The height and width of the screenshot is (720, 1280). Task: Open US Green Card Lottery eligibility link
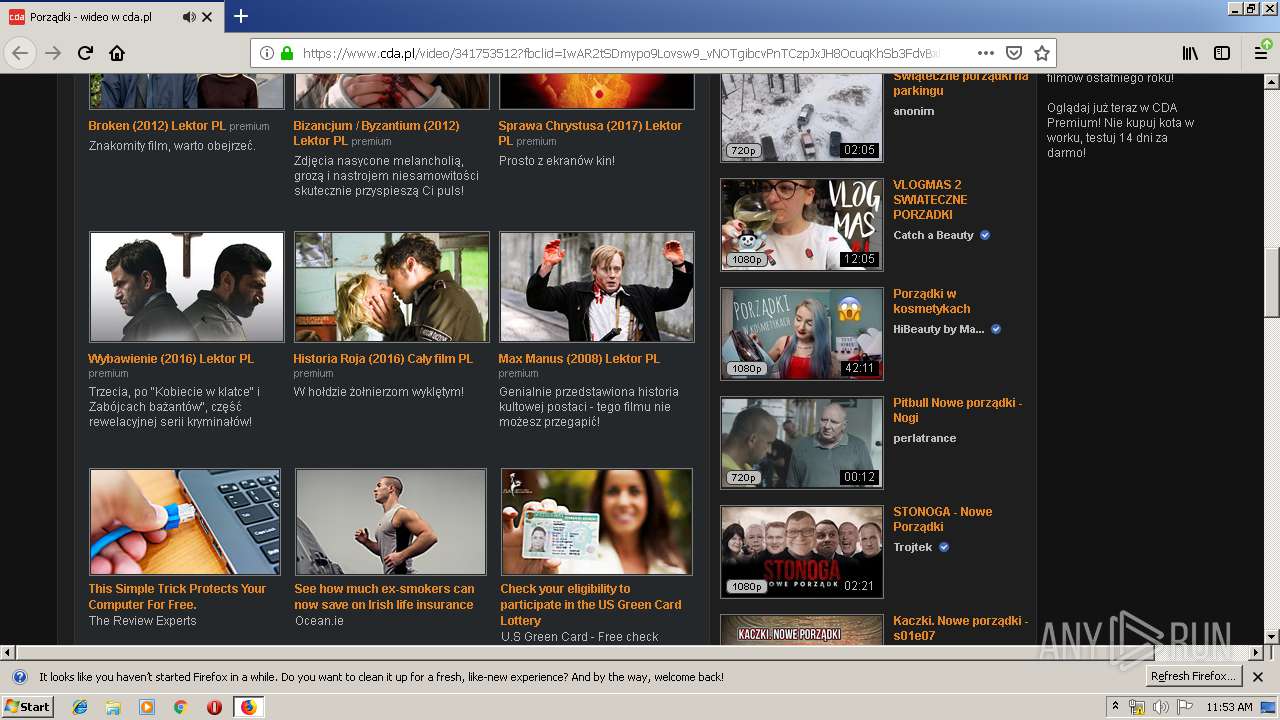click(591, 605)
